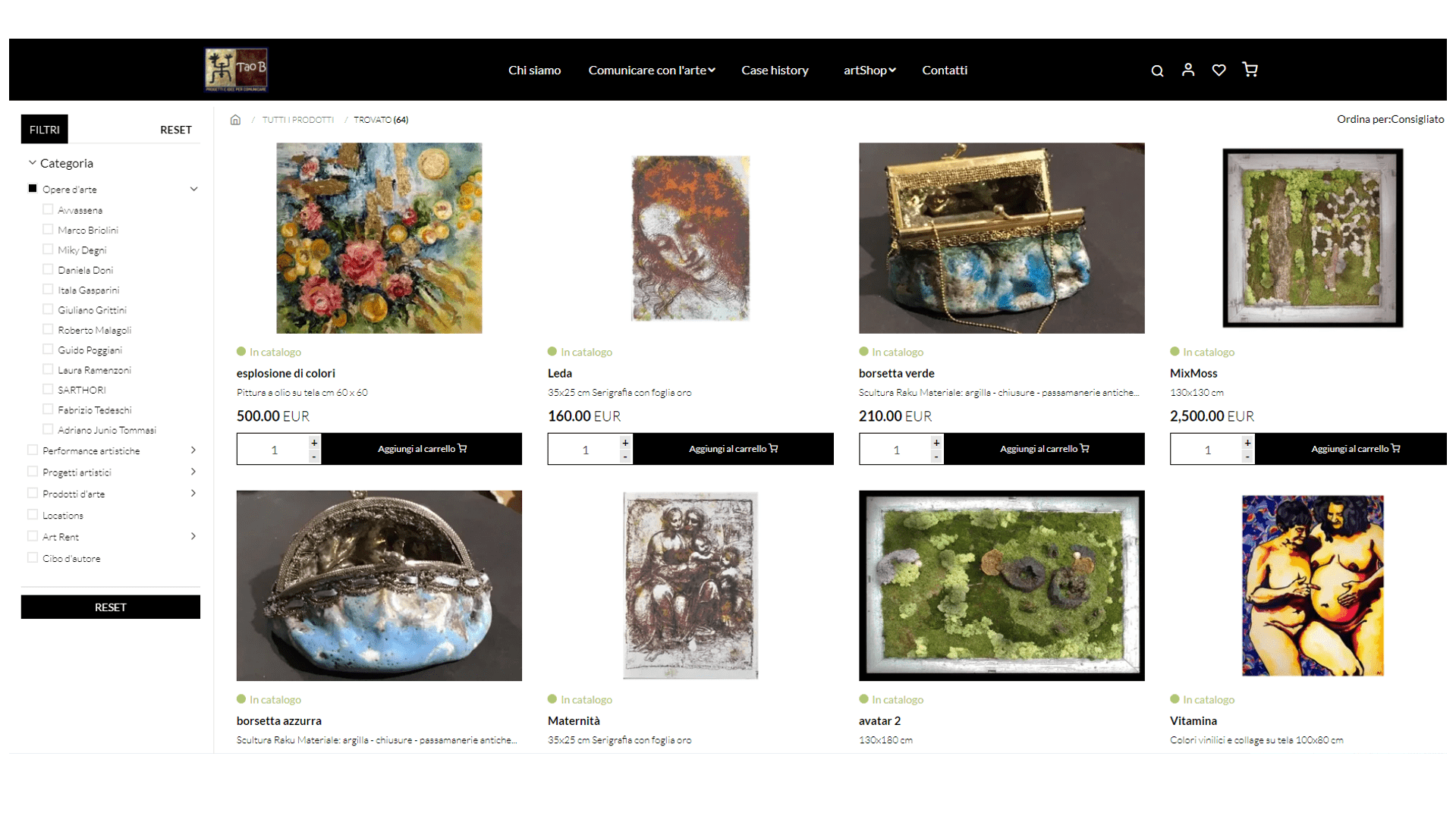Click the black RESET button
Screen dimensions: 1456x819
(111, 607)
